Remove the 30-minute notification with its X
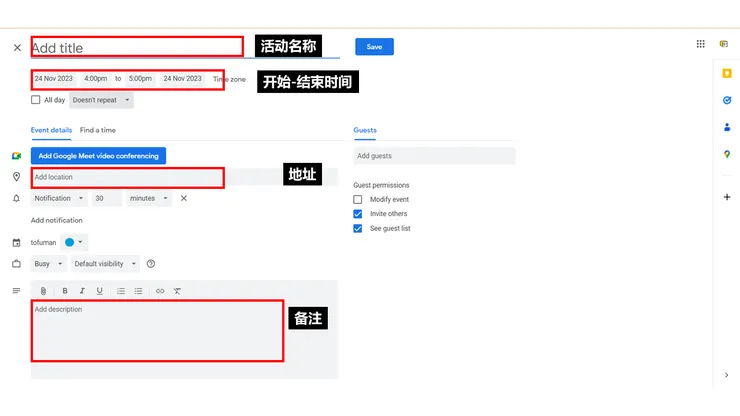The height and width of the screenshot is (416, 740). pos(184,198)
